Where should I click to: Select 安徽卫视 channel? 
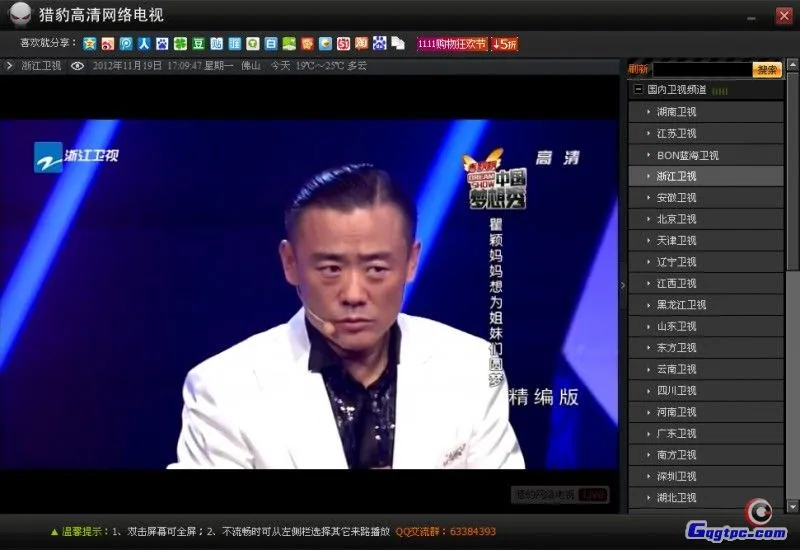(706, 197)
